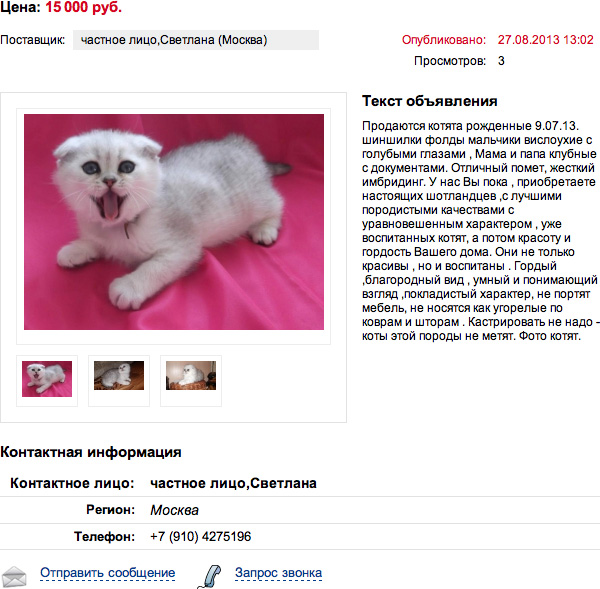Open the Отправить сообщение link
This screenshot has height=589, width=600.
108,573
